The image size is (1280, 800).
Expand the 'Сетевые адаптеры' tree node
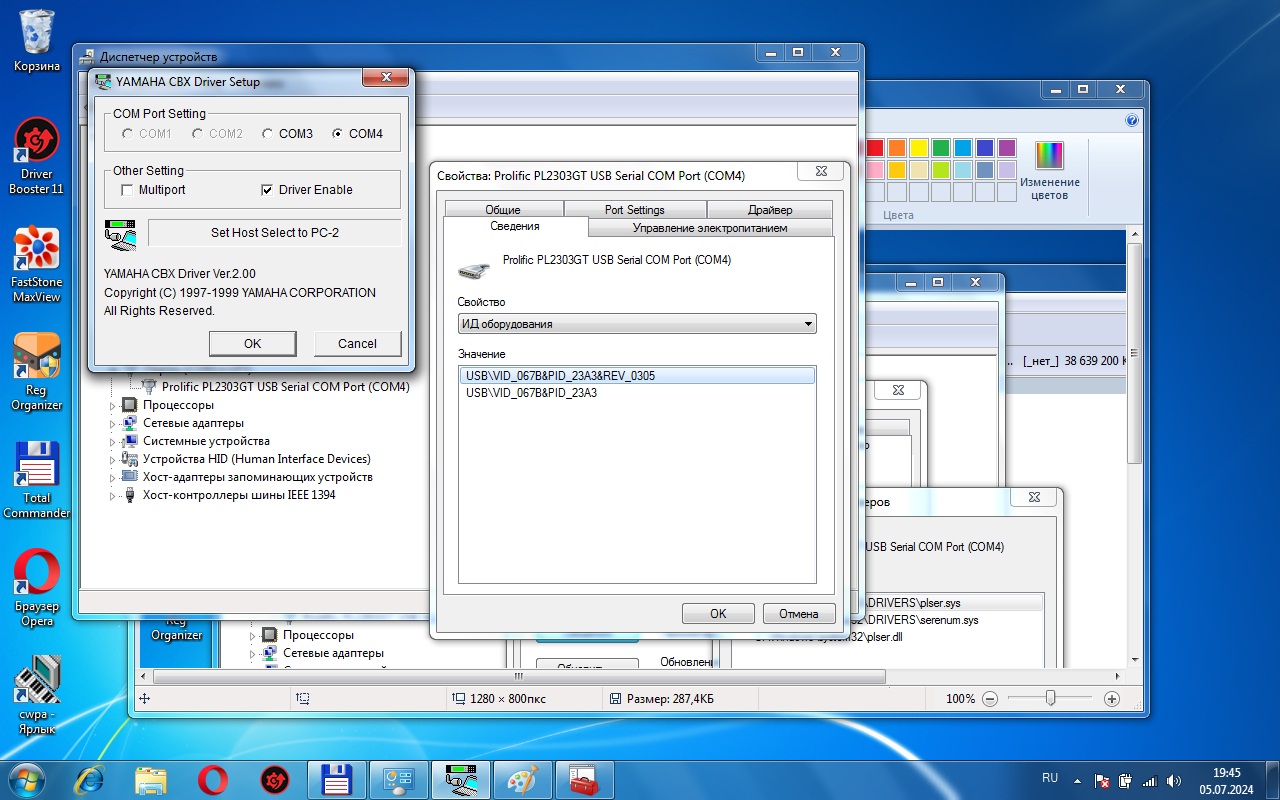(x=113, y=423)
